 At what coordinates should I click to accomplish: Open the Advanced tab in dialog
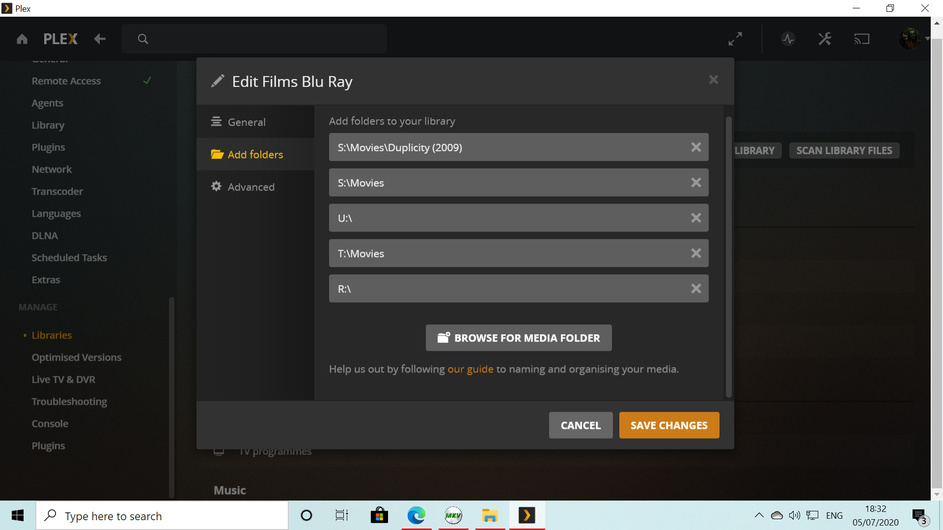(256, 187)
